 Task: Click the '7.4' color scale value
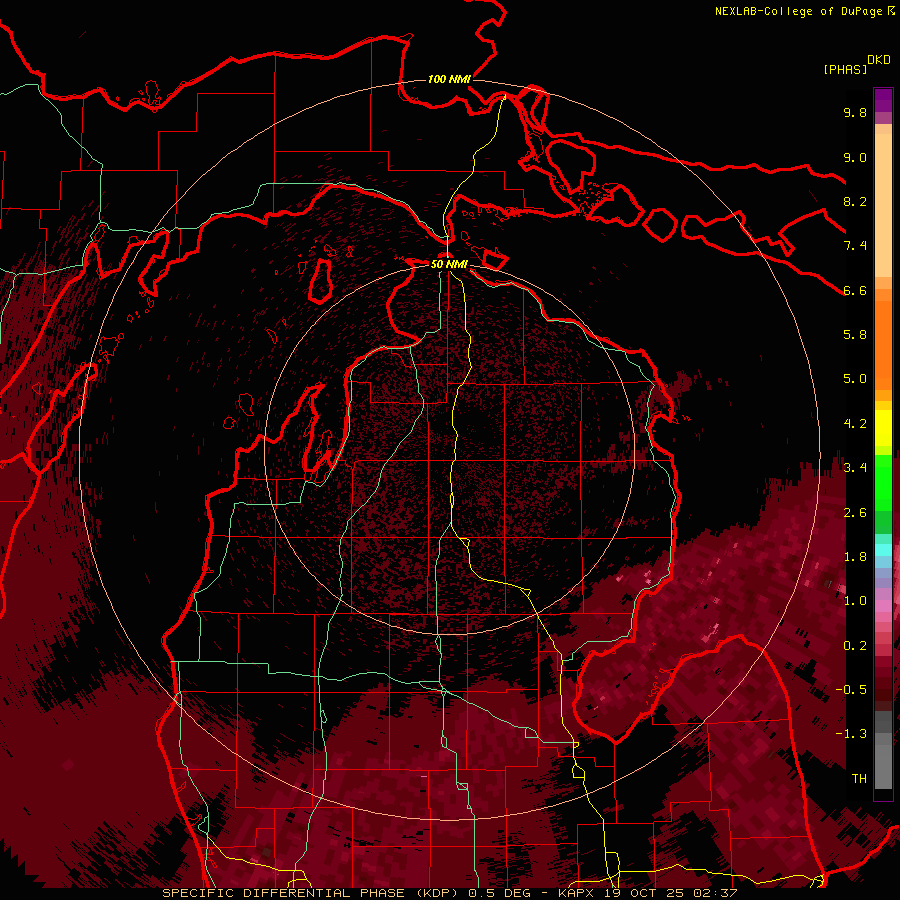(855, 246)
